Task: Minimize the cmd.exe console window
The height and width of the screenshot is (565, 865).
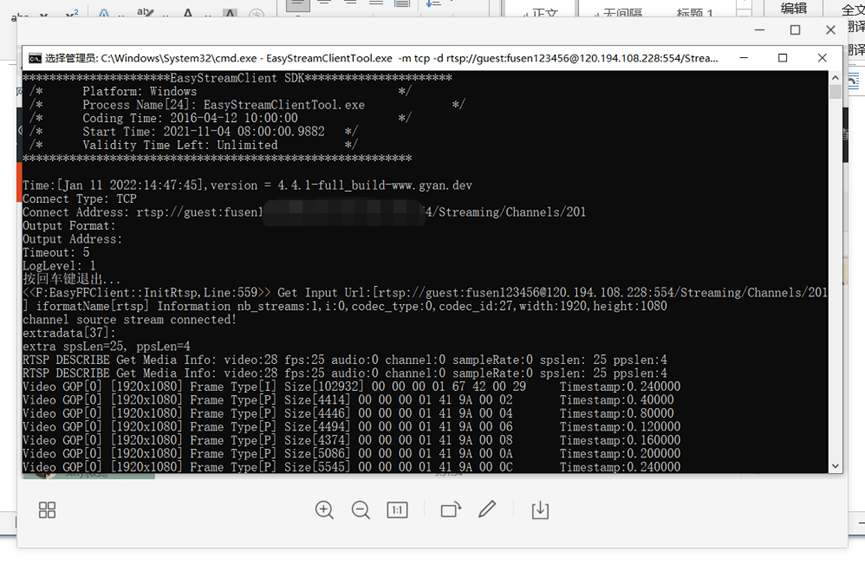Action: pos(744,57)
